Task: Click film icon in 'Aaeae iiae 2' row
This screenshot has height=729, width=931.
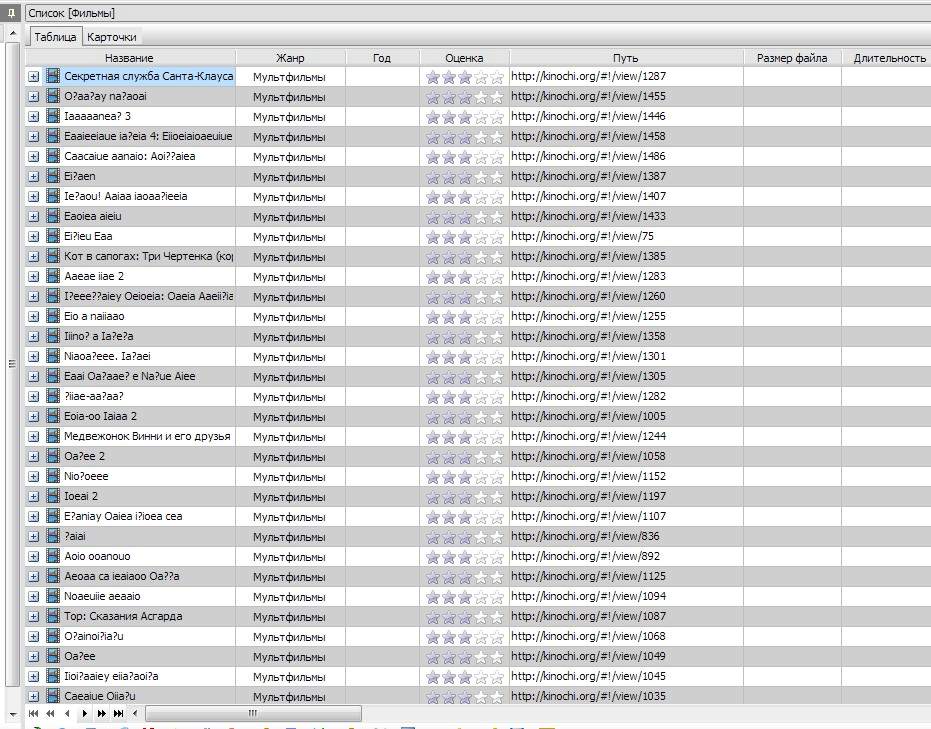Action: click(x=53, y=276)
